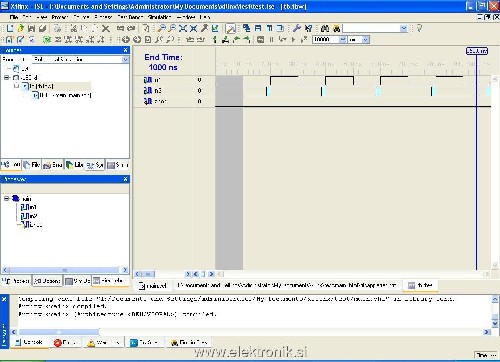
Task: Click the blue time cursor marker
Action: pyautogui.click(x=477, y=51)
